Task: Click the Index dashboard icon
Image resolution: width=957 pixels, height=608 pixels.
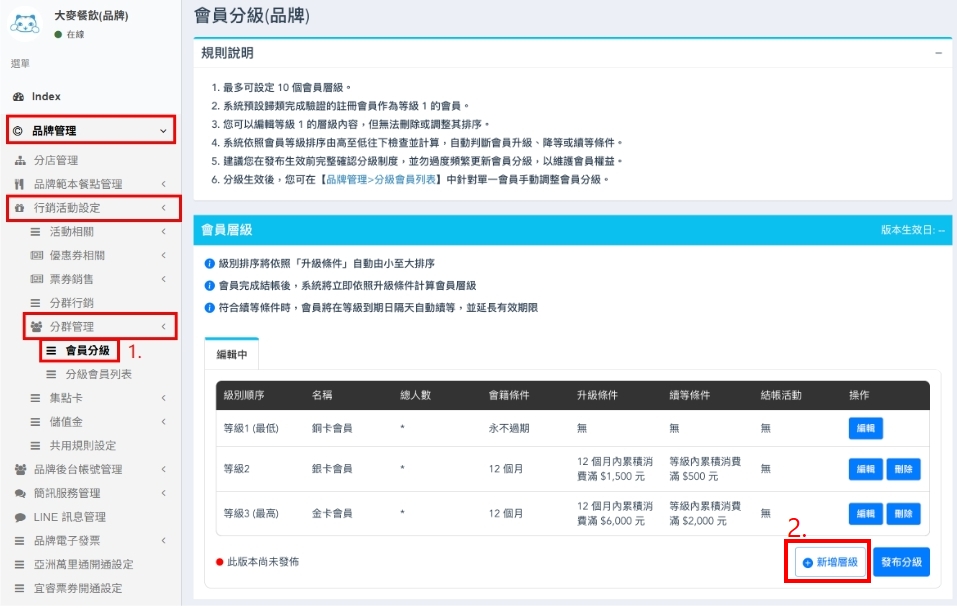Action: click(17, 97)
